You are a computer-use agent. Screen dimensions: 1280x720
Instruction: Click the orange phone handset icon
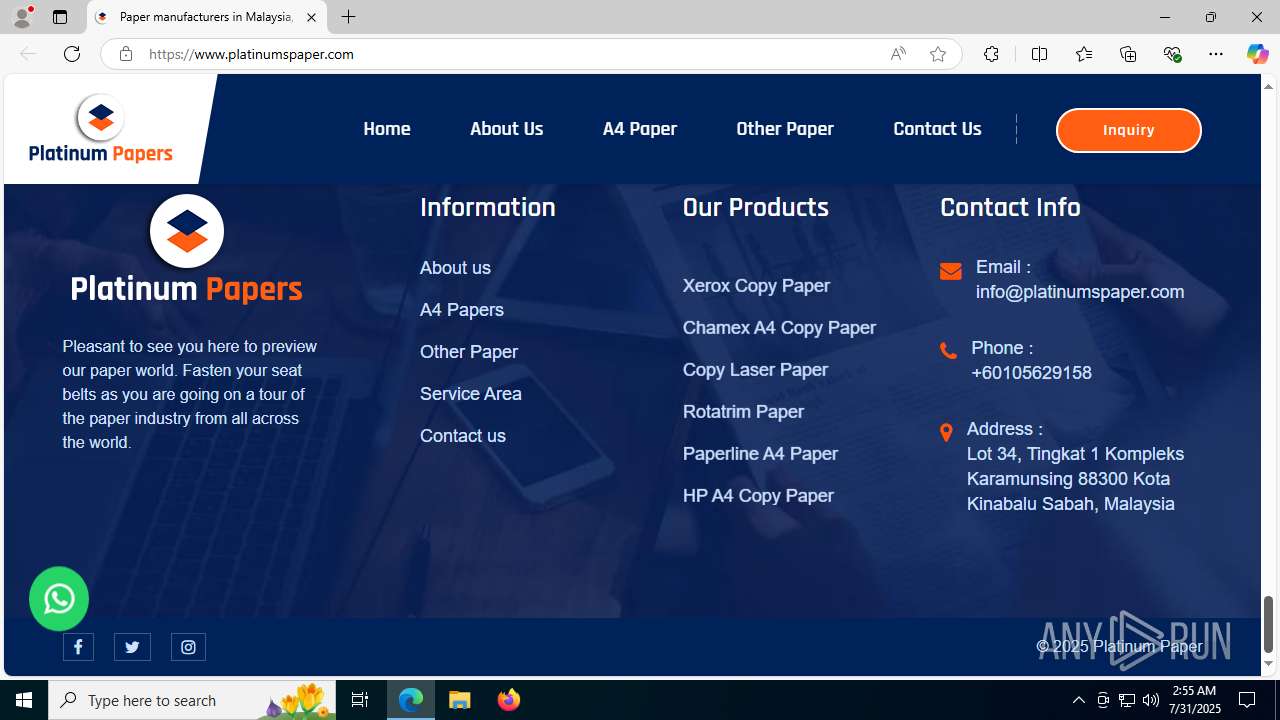coord(948,351)
